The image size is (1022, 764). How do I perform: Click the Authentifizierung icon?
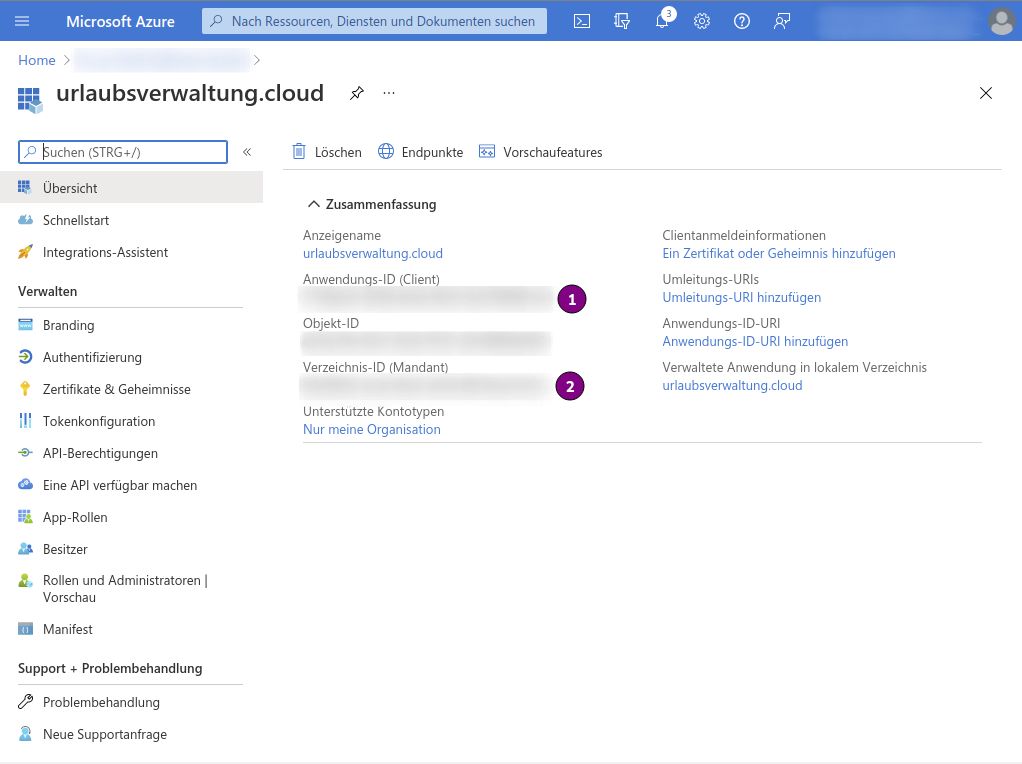click(x=25, y=357)
